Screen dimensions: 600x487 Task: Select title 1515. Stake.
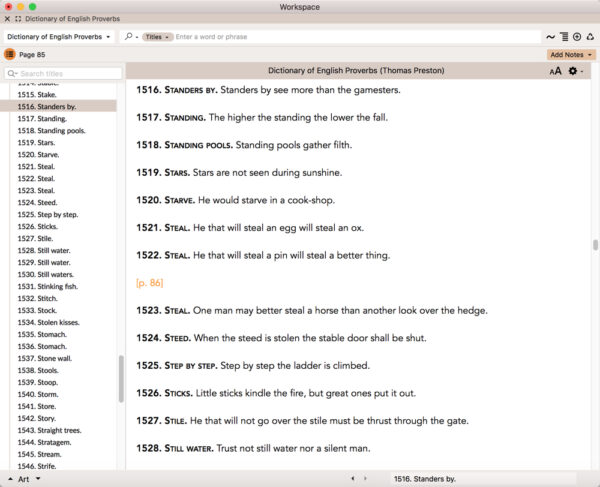click(37, 94)
